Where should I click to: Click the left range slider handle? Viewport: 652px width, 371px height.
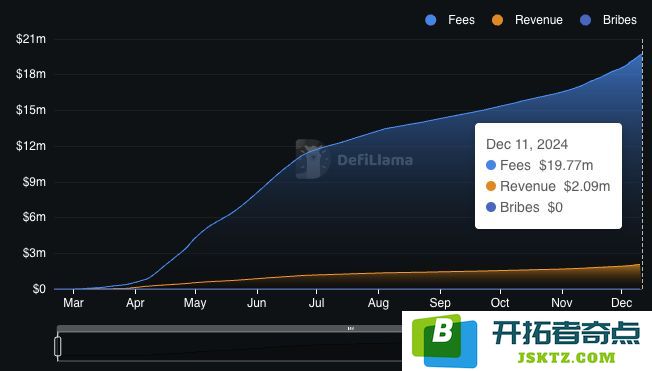tap(58, 346)
